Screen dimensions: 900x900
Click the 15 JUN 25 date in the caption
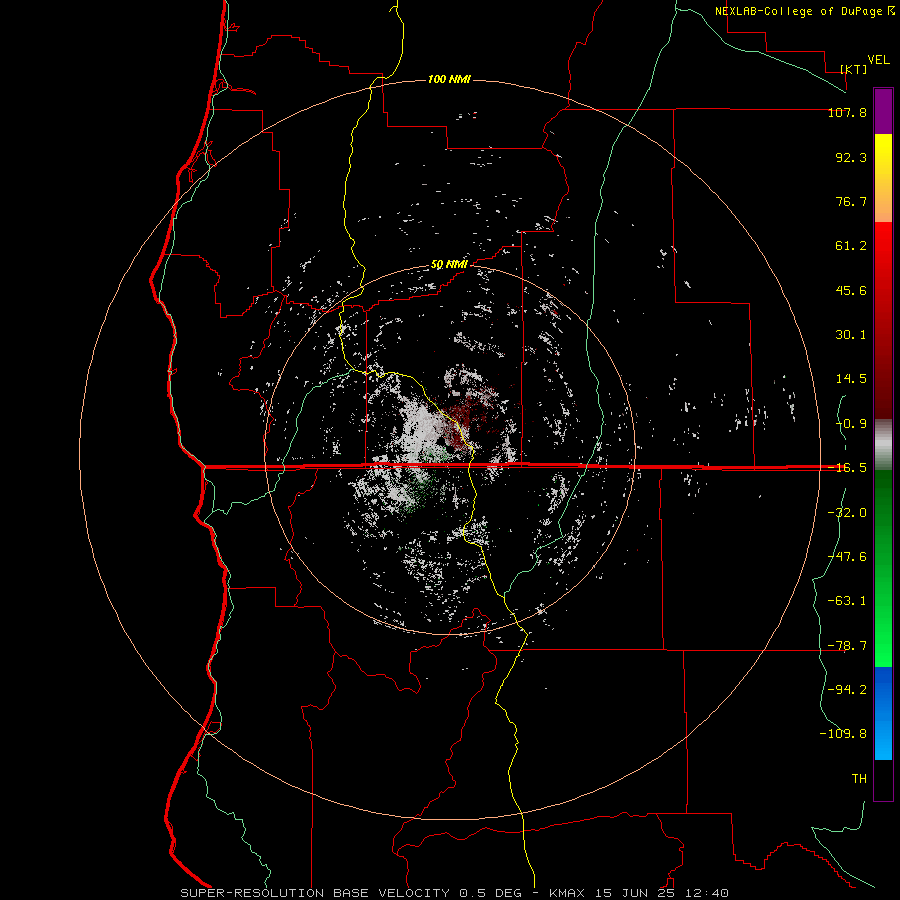point(634,893)
